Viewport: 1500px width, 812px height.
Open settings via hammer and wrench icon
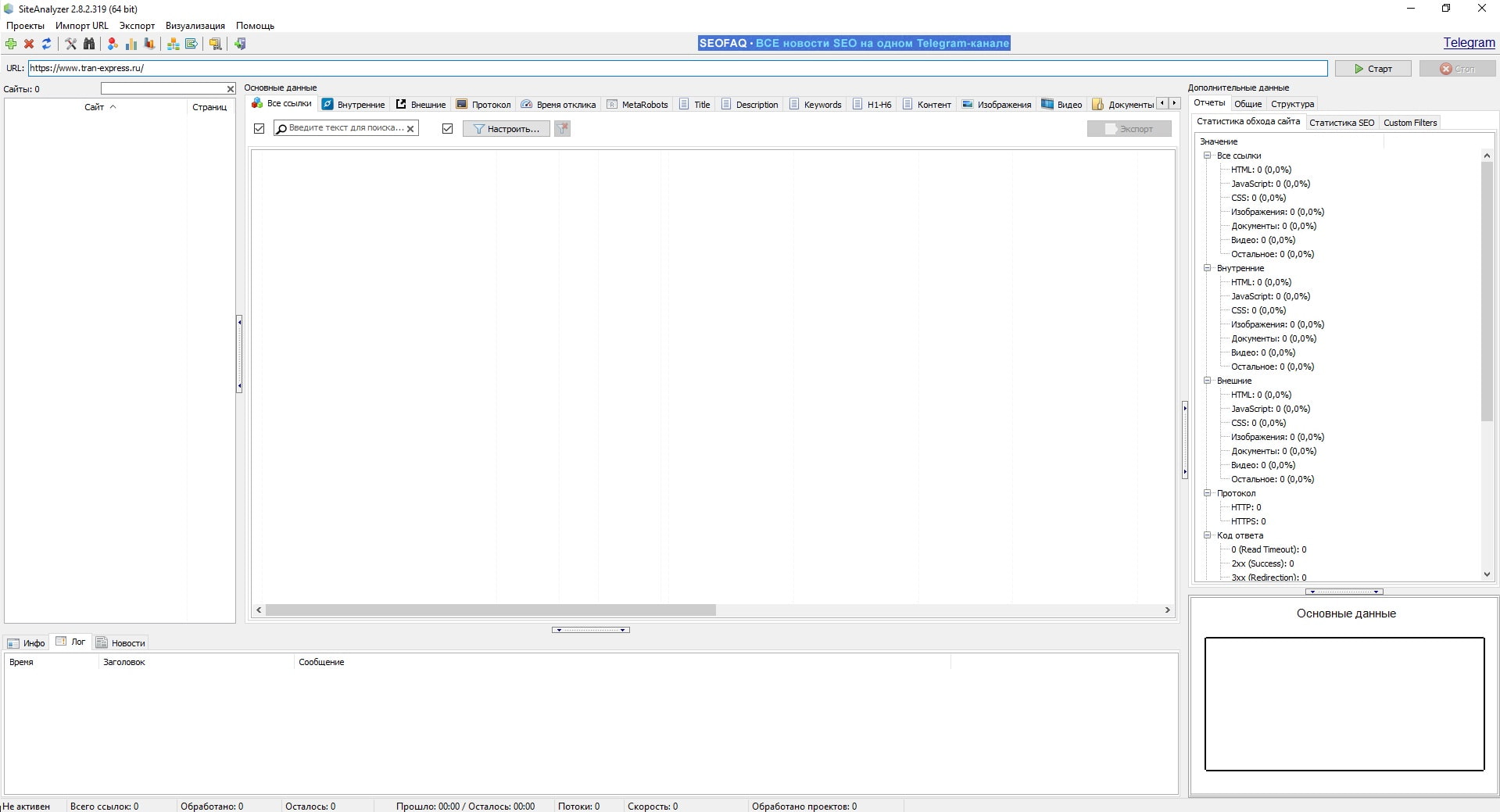coord(71,44)
